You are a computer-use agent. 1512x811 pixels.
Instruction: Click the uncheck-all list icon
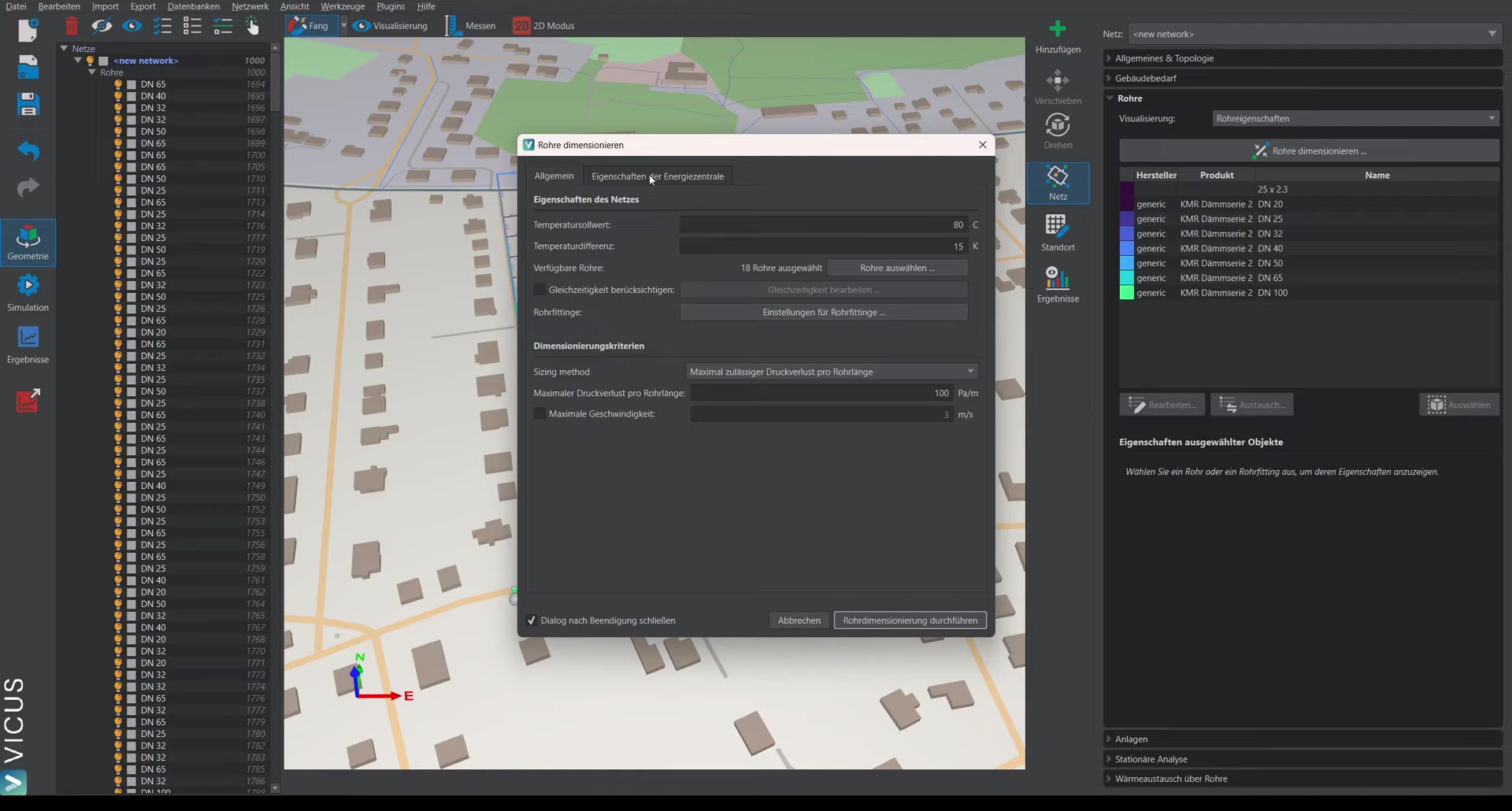192,26
